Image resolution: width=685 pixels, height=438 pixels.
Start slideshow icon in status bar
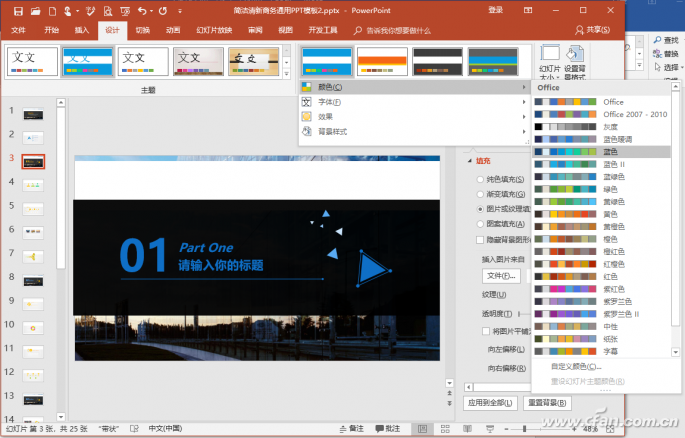pos(490,429)
